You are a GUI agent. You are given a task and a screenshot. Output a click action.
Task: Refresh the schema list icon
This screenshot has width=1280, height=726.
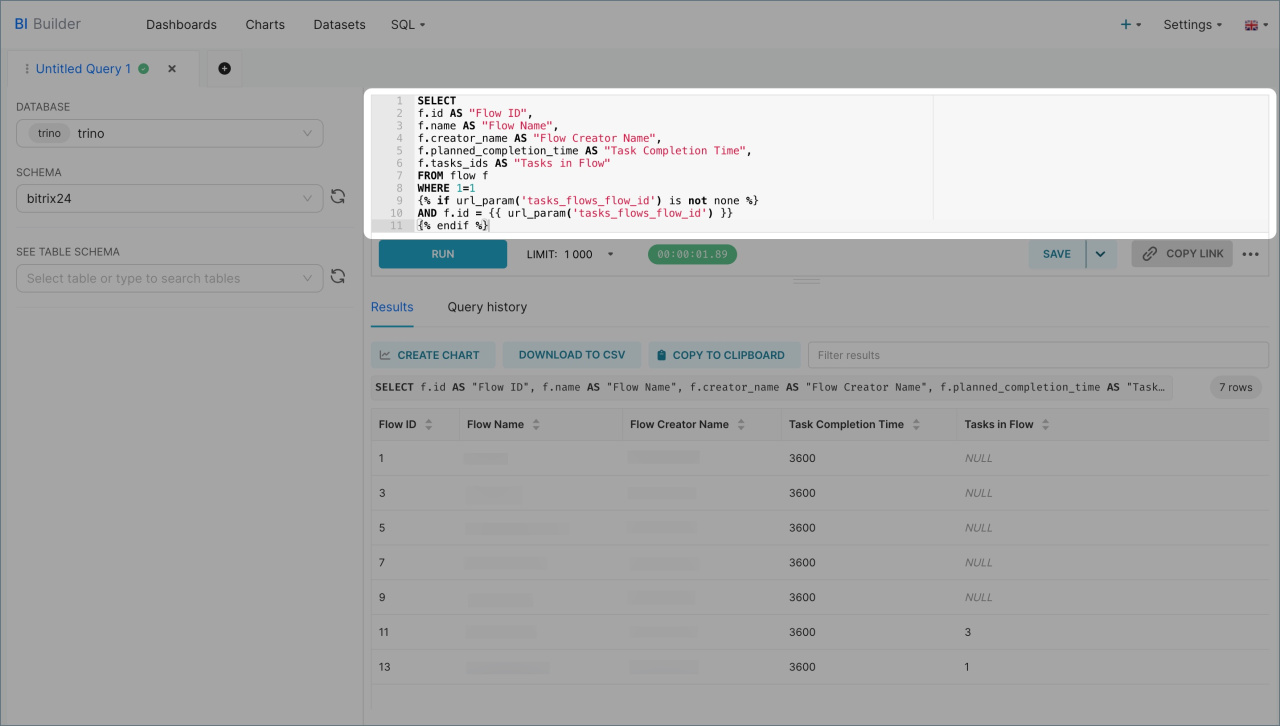tap(338, 198)
